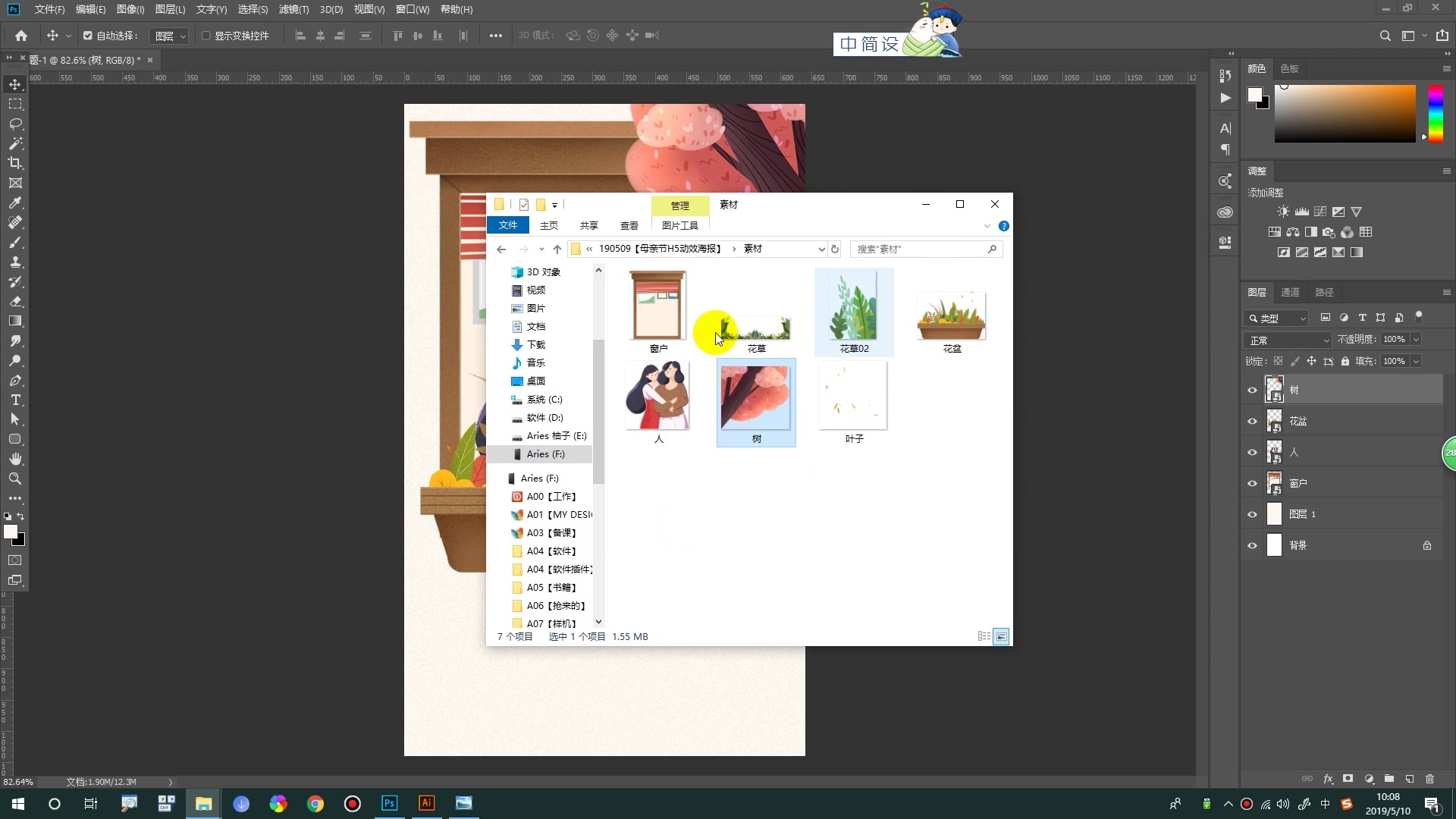Viewport: 1456px width, 819px height.
Task: Click foreground color swatch in toolbar
Action: (11, 532)
